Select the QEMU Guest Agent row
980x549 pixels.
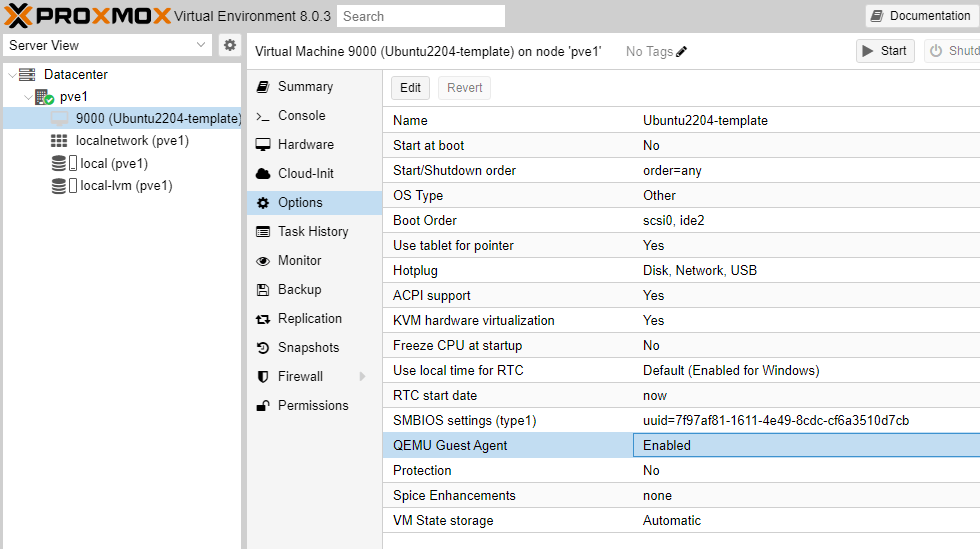[x=681, y=445]
